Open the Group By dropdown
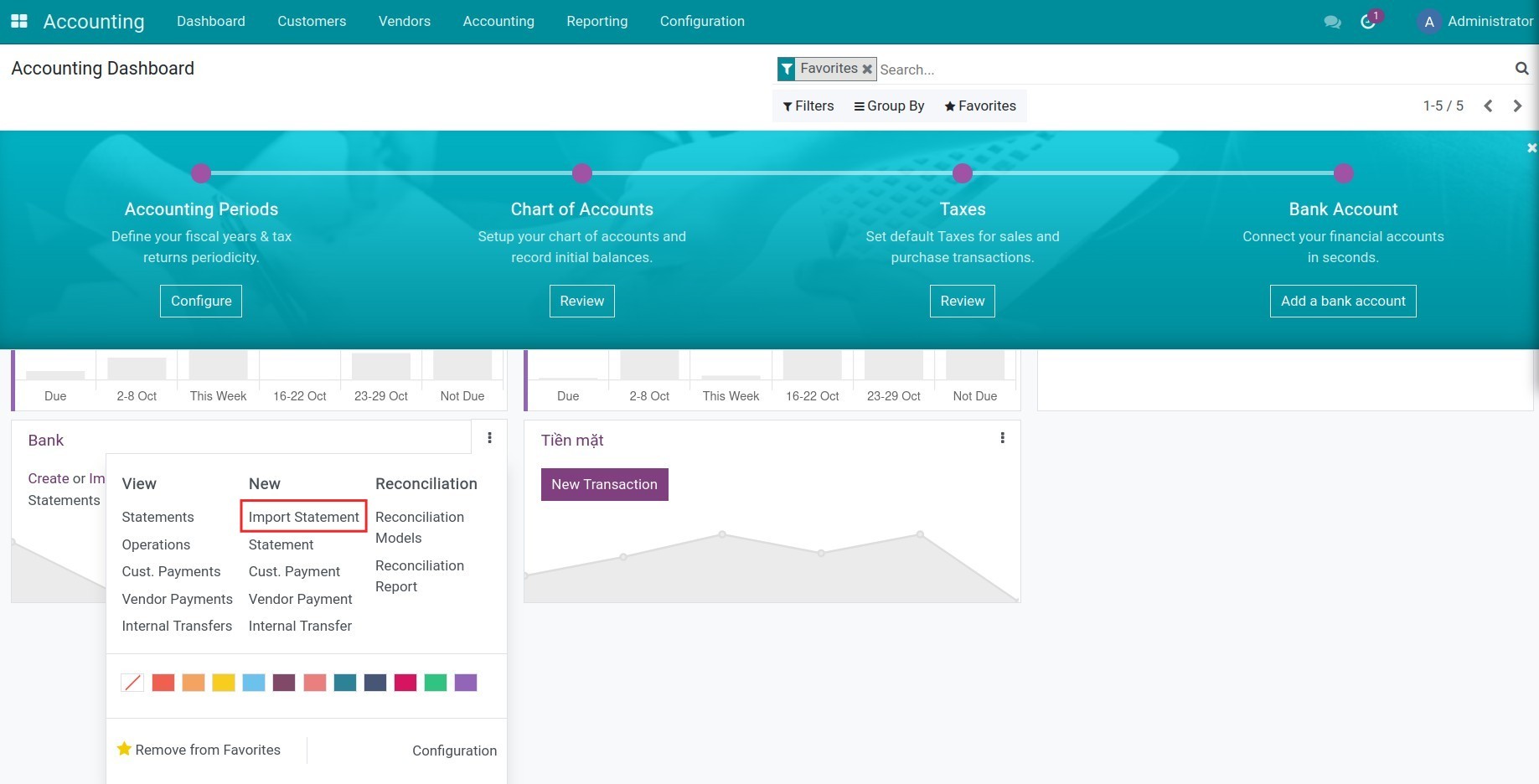Viewport: 1539px width, 784px height. [x=889, y=106]
